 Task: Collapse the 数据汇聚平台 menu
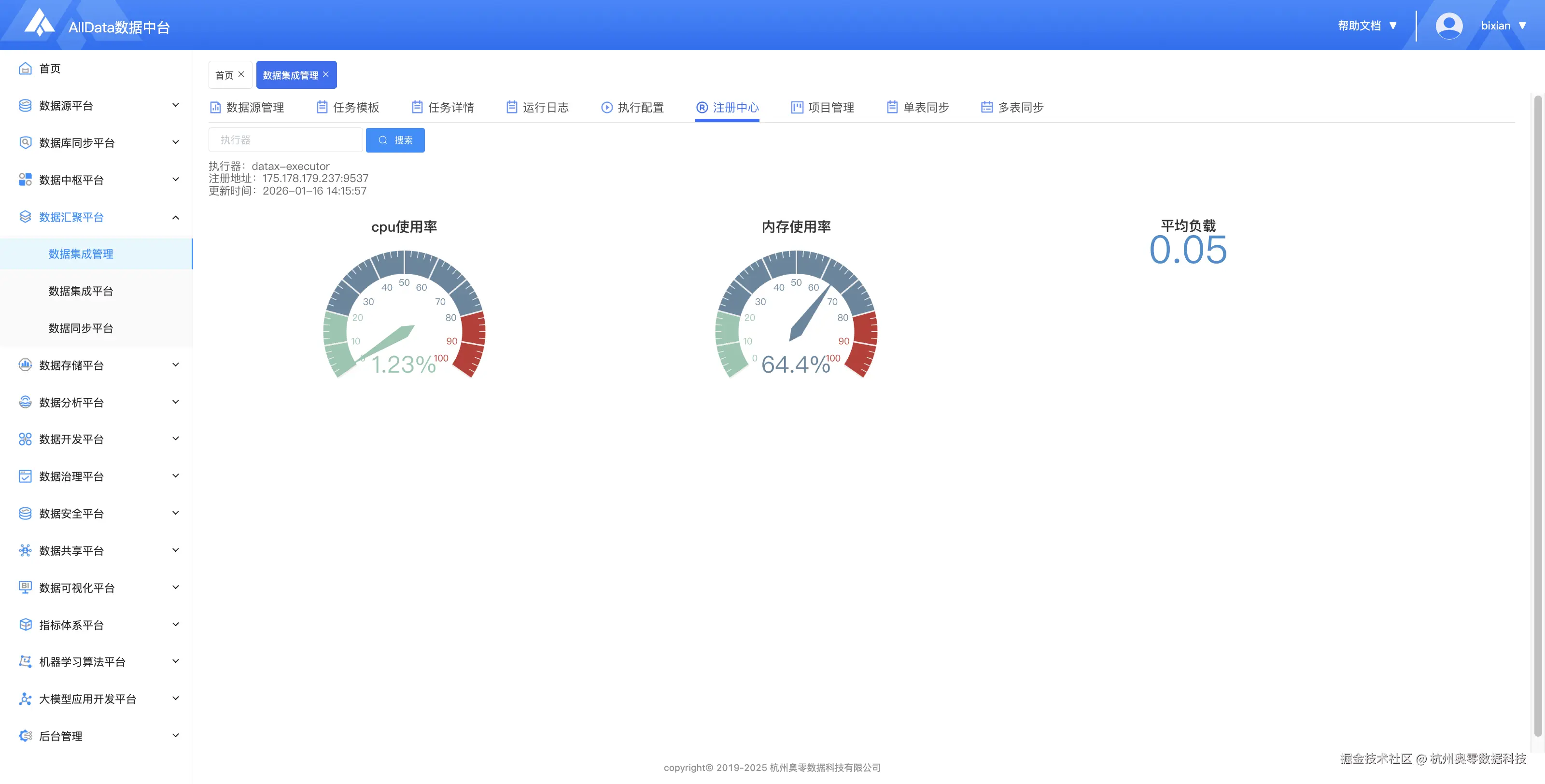click(x=175, y=217)
